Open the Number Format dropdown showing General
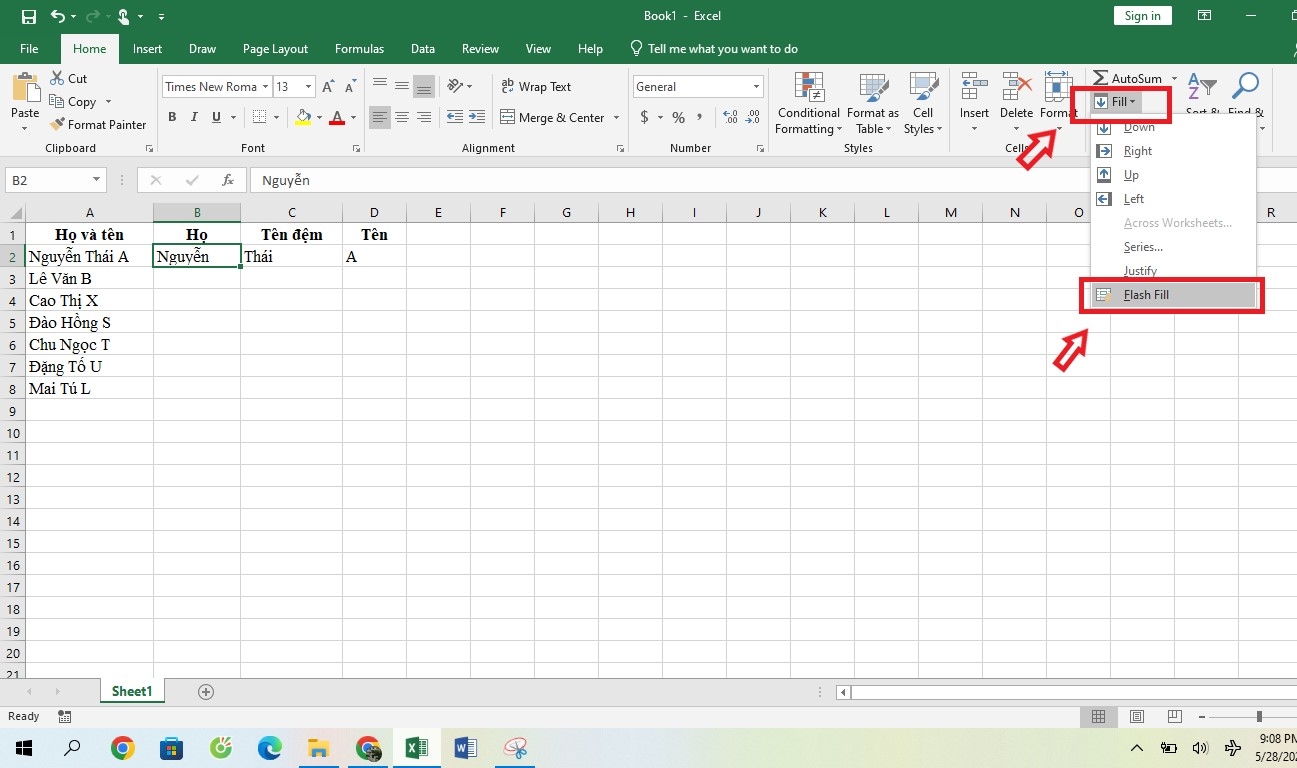1297x768 pixels. 697,86
